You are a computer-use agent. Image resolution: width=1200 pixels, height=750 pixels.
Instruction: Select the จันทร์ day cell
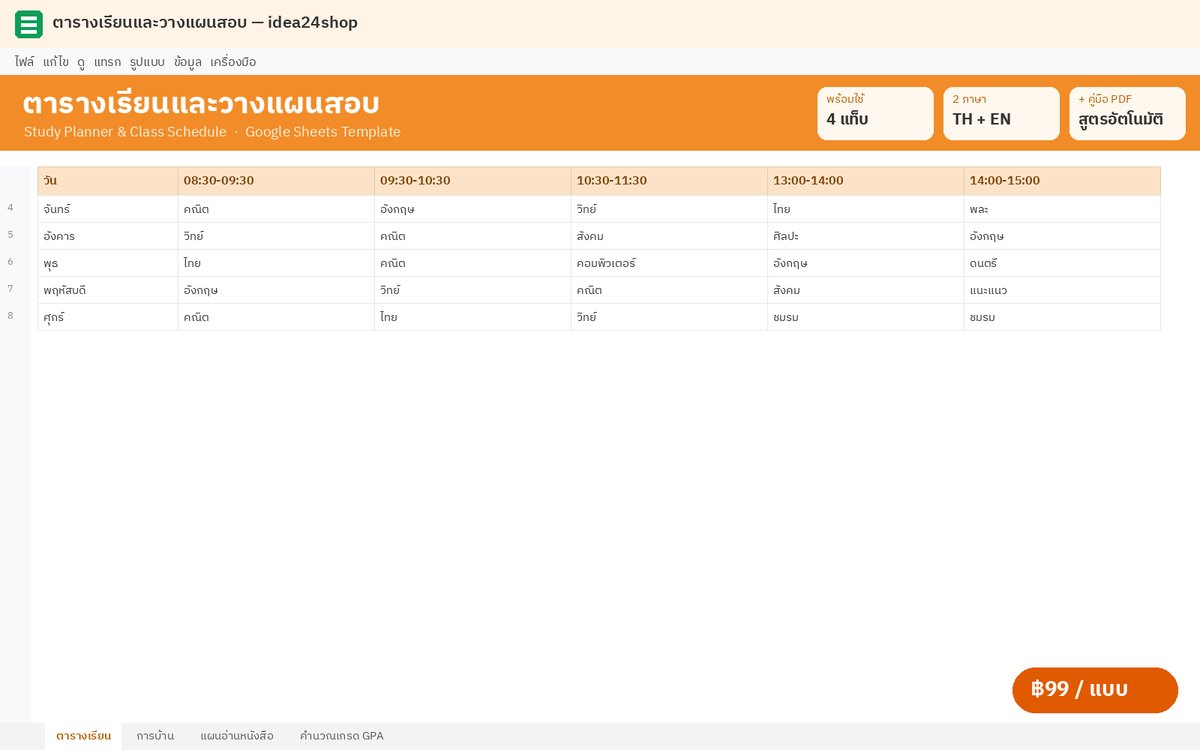tap(108, 209)
